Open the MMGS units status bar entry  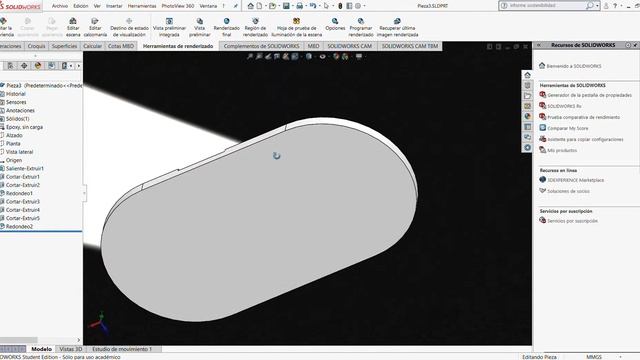[x=594, y=357]
